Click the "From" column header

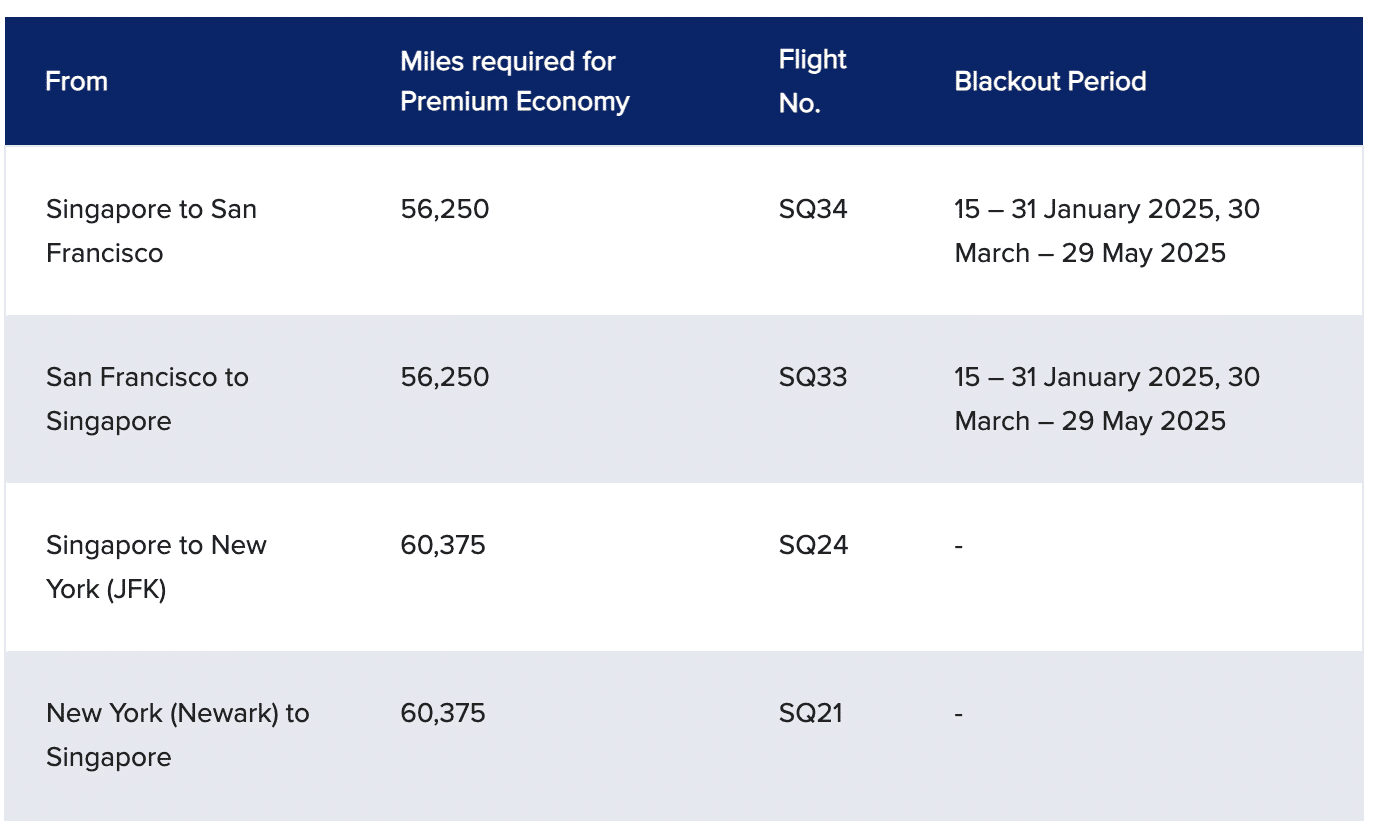pos(77,81)
